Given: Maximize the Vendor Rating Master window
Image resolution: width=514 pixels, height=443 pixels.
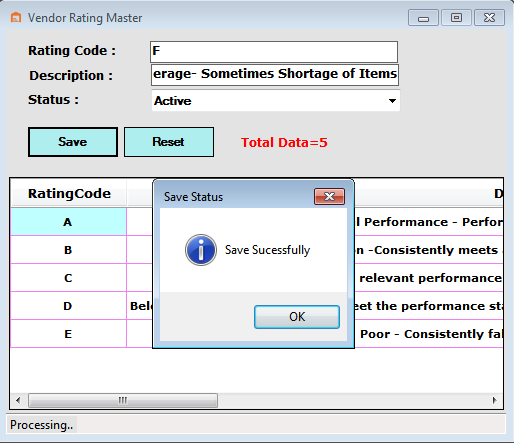Looking at the screenshot, I should pyautogui.click(x=456, y=18).
